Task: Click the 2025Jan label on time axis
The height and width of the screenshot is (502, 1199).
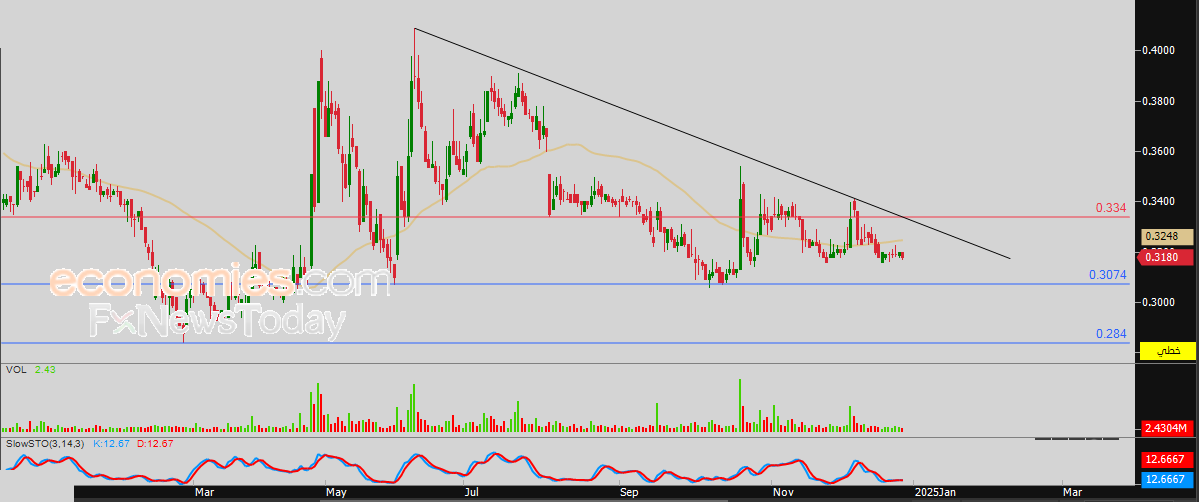Action: pyautogui.click(x=935, y=492)
